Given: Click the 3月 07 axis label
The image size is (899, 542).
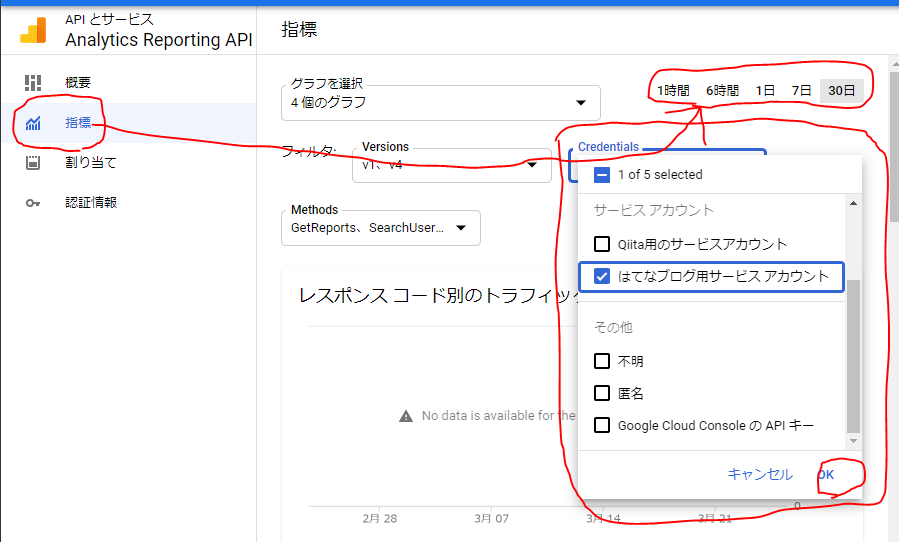Looking at the screenshot, I should click(x=491, y=518).
